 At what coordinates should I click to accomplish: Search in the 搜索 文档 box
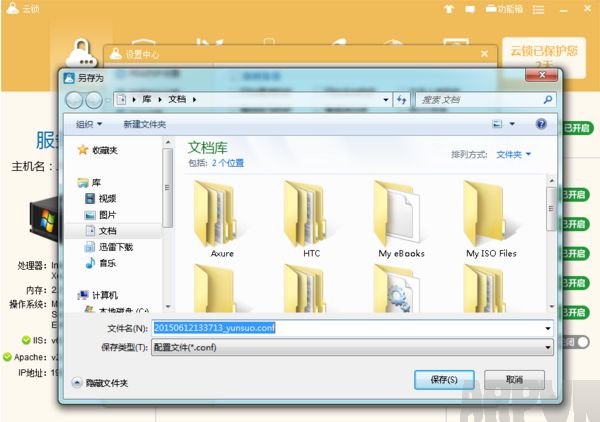(x=480, y=100)
